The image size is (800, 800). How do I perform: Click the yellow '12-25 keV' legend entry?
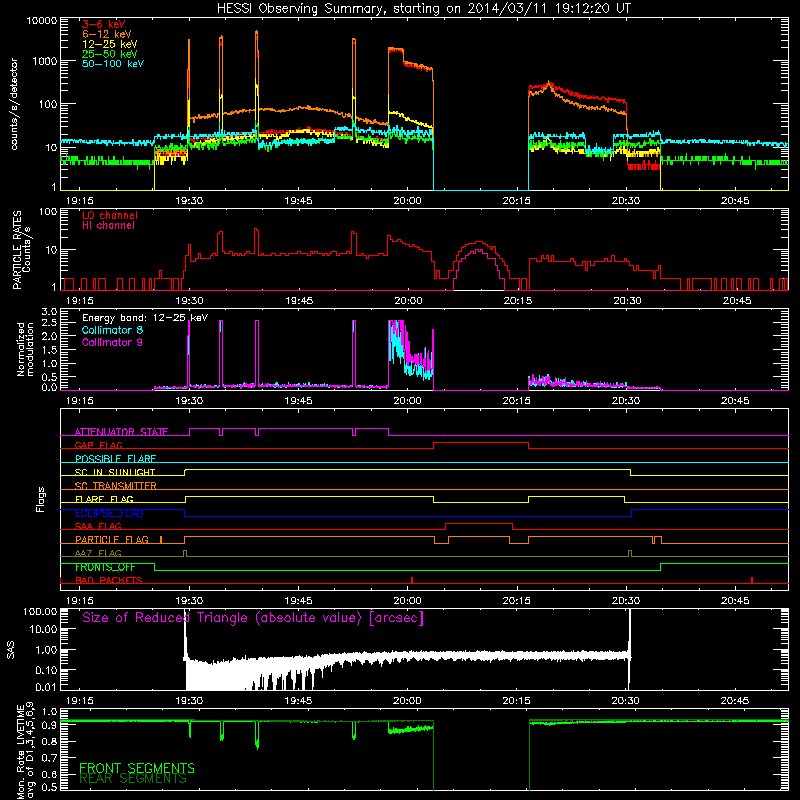click(x=110, y=44)
